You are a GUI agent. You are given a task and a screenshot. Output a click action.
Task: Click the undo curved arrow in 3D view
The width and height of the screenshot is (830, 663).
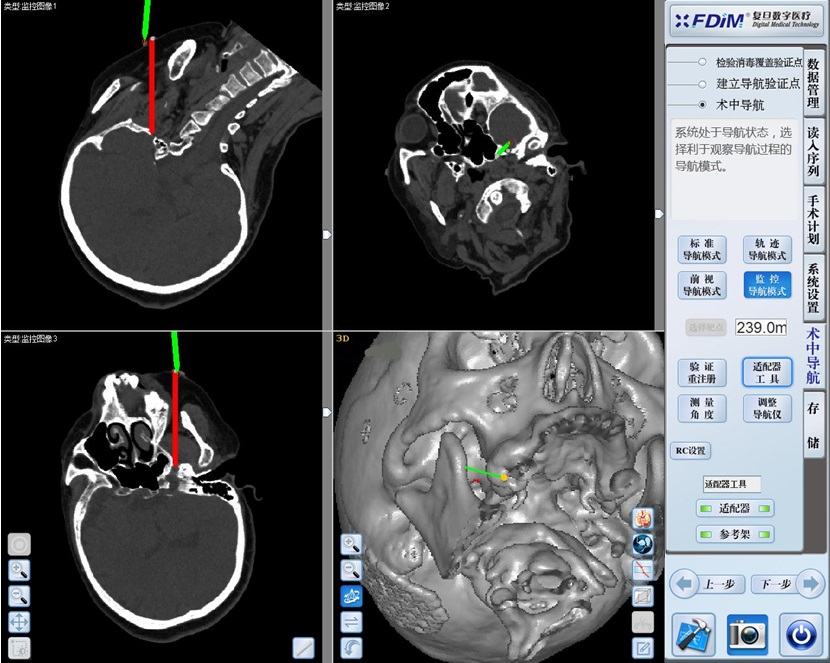(351, 648)
